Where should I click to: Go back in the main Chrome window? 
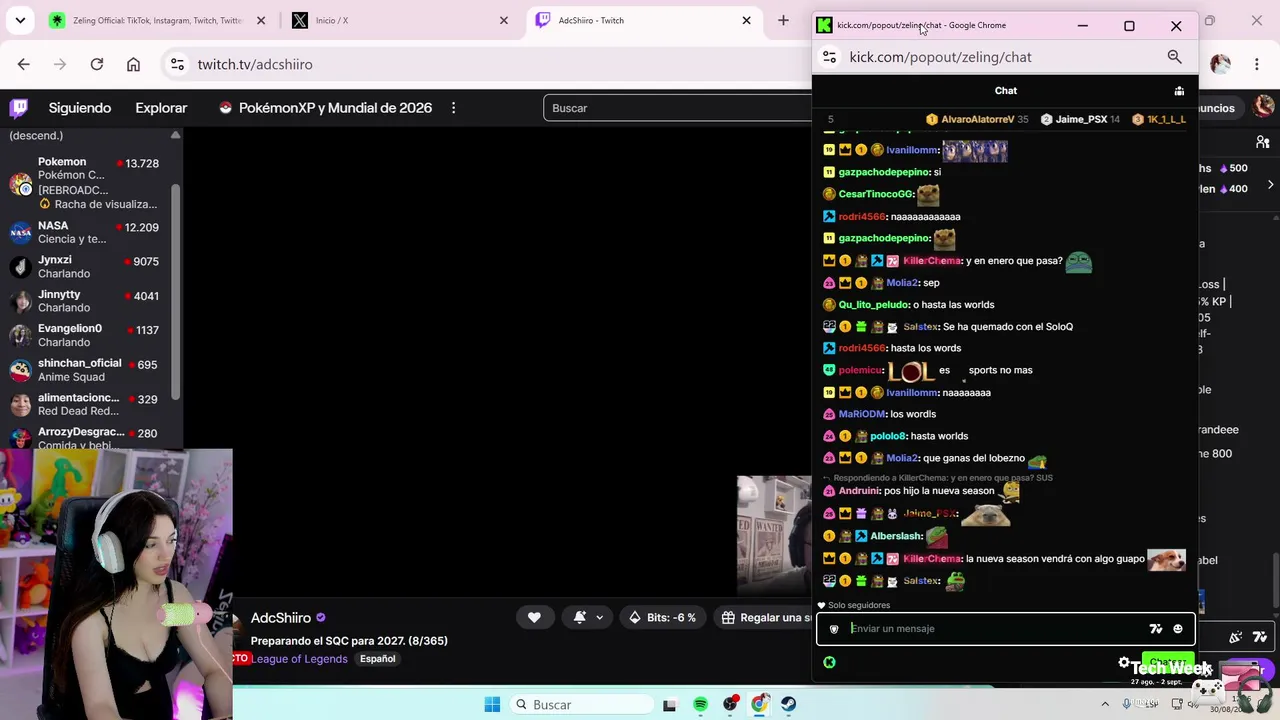24,64
